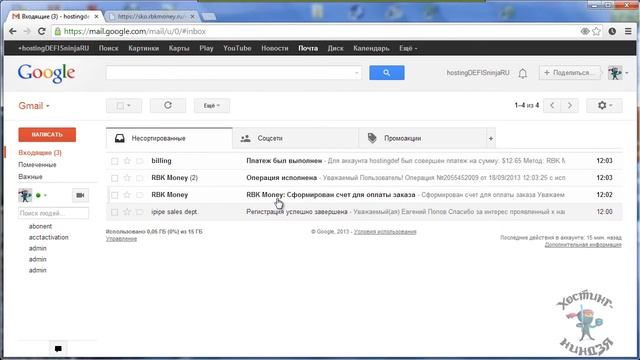This screenshot has width=640, height=360.
Task: Open Условия использования link
Action: tap(385, 232)
